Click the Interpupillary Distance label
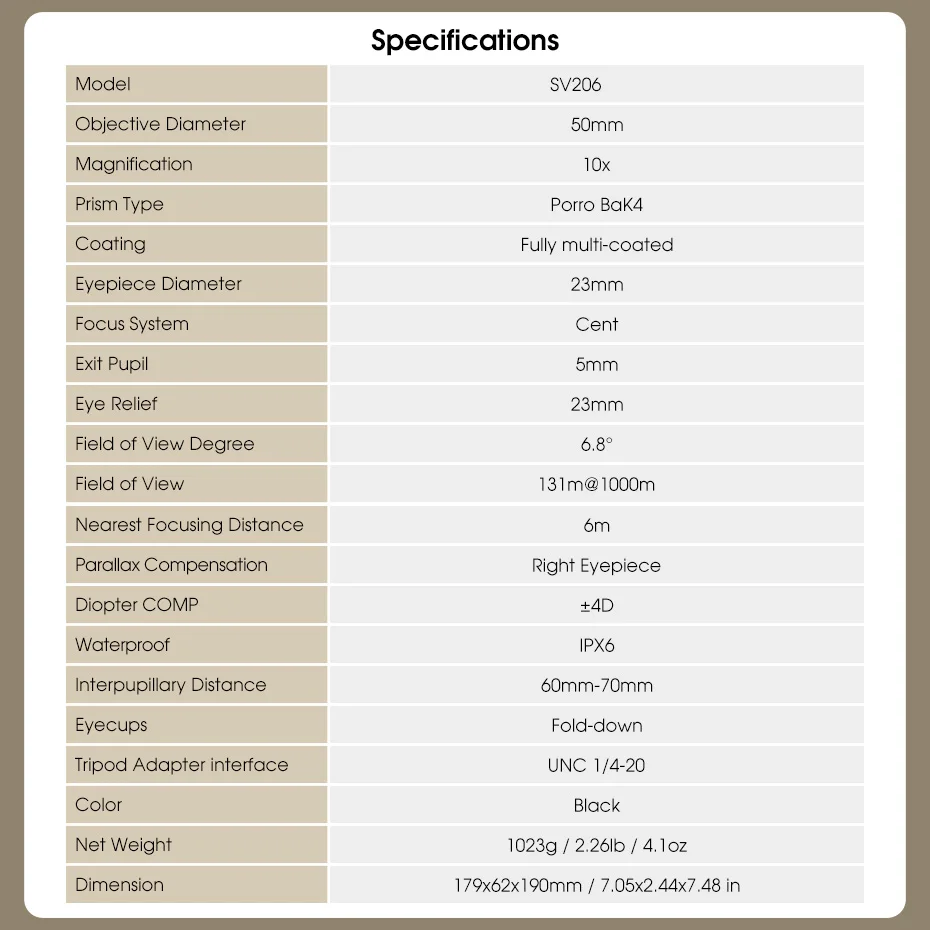Viewport: 930px width, 930px height. (x=171, y=685)
